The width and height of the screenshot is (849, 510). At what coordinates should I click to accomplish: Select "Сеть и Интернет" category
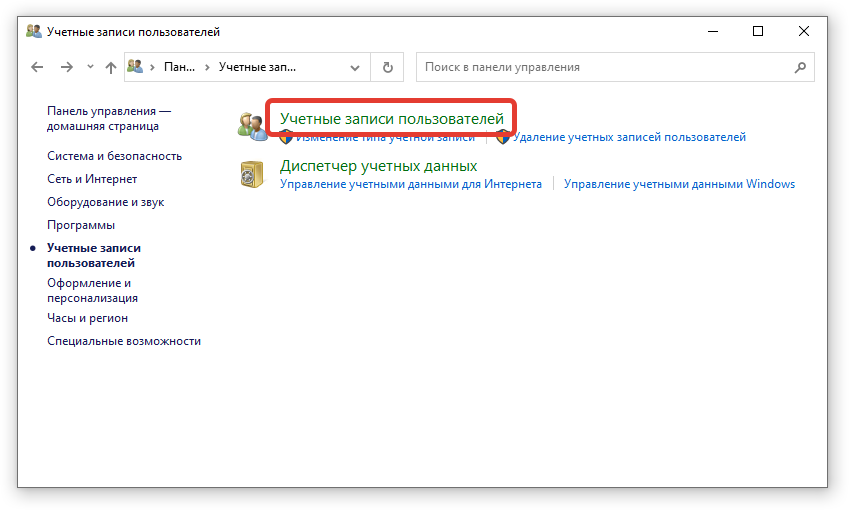[x=92, y=179]
